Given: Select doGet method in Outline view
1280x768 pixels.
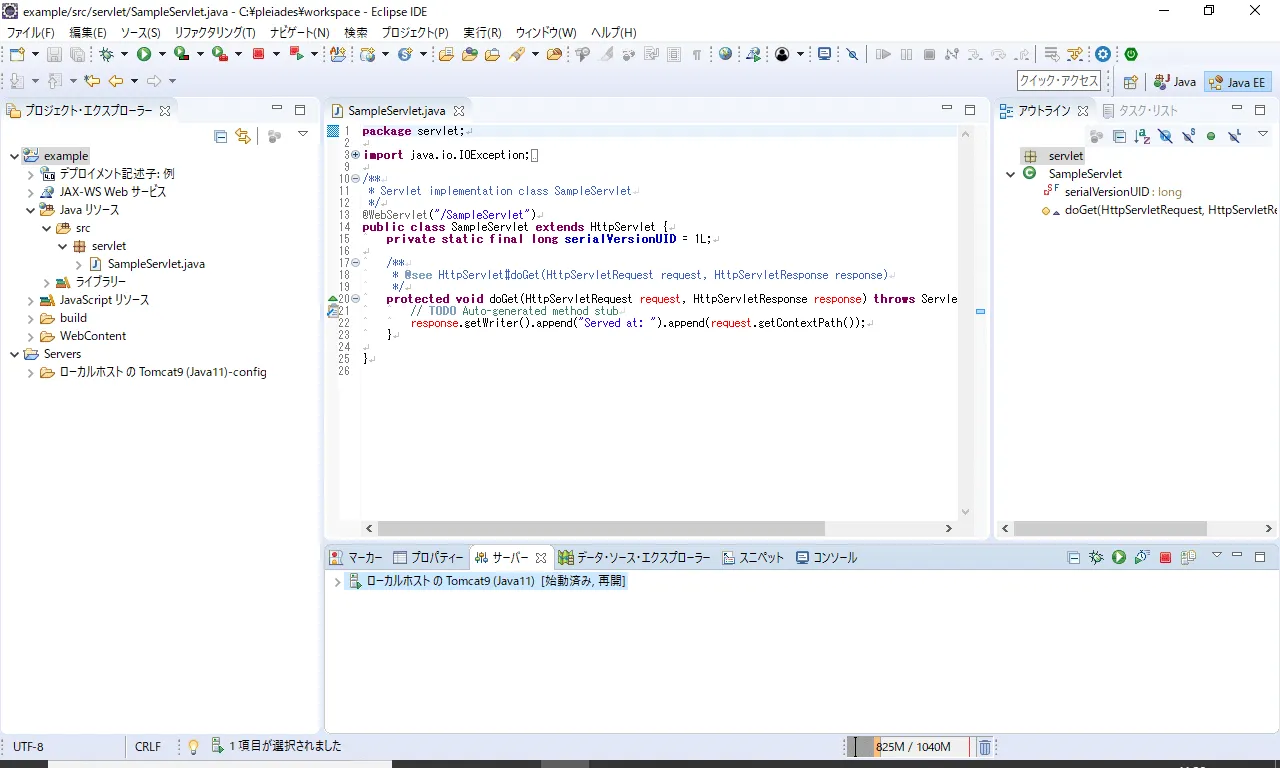Looking at the screenshot, I should pyautogui.click(x=1159, y=210).
